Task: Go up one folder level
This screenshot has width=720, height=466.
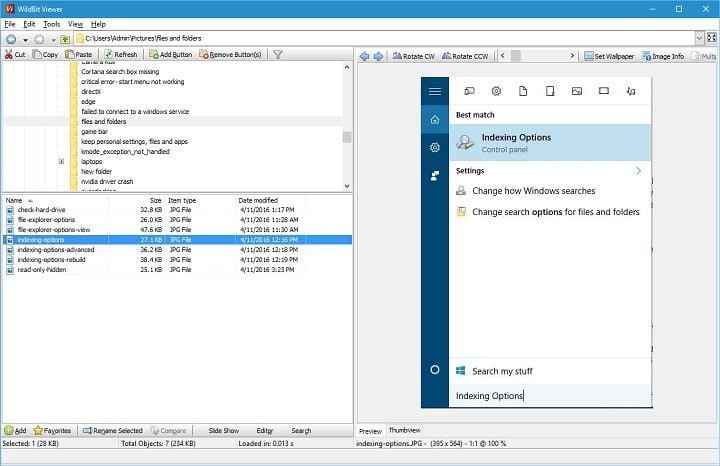Action: pyautogui.click(x=65, y=39)
